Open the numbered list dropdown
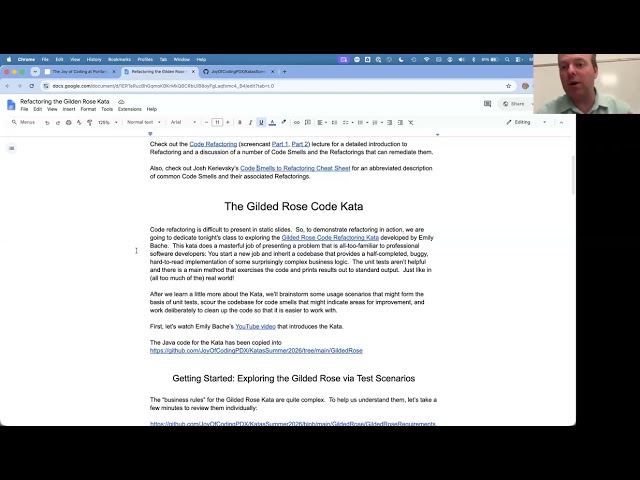This screenshot has width=640, height=480. (x=377, y=122)
